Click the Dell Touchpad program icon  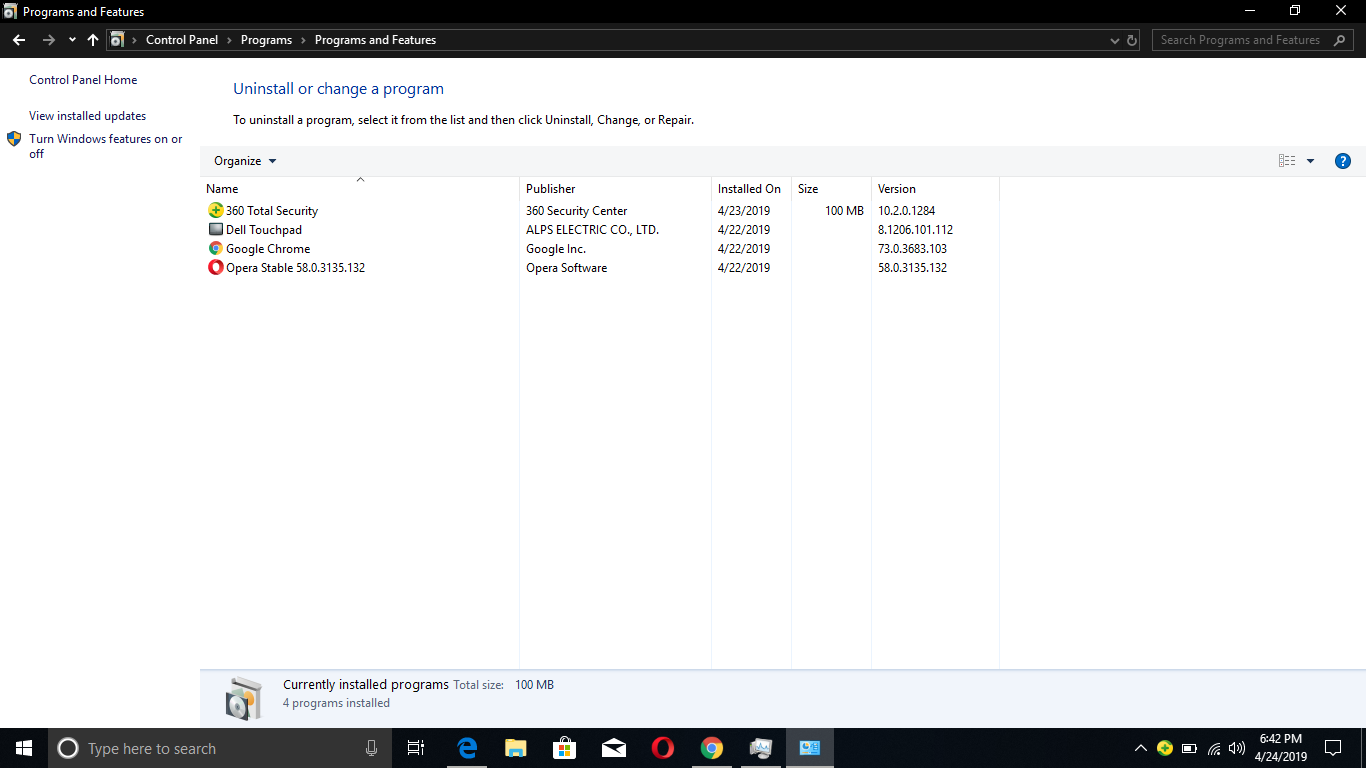click(x=215, y=230)
